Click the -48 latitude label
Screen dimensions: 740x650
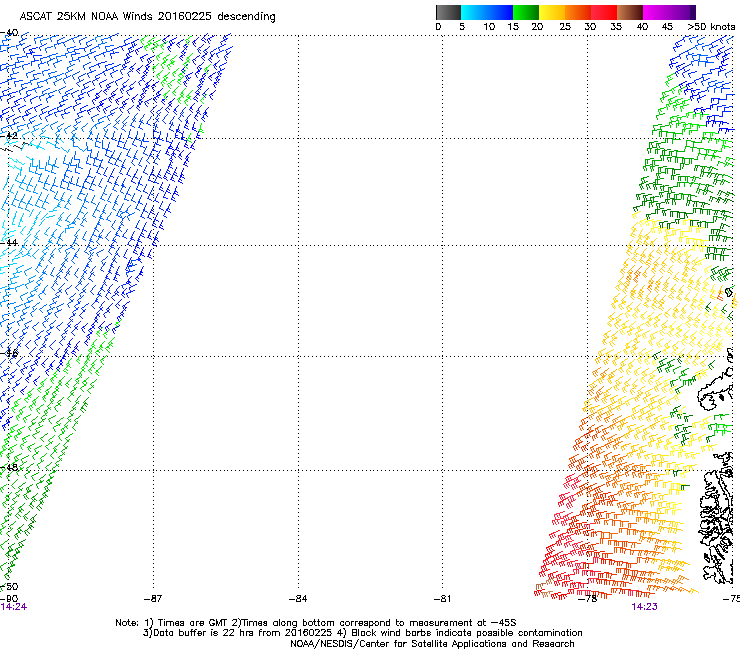coord(9,467)
